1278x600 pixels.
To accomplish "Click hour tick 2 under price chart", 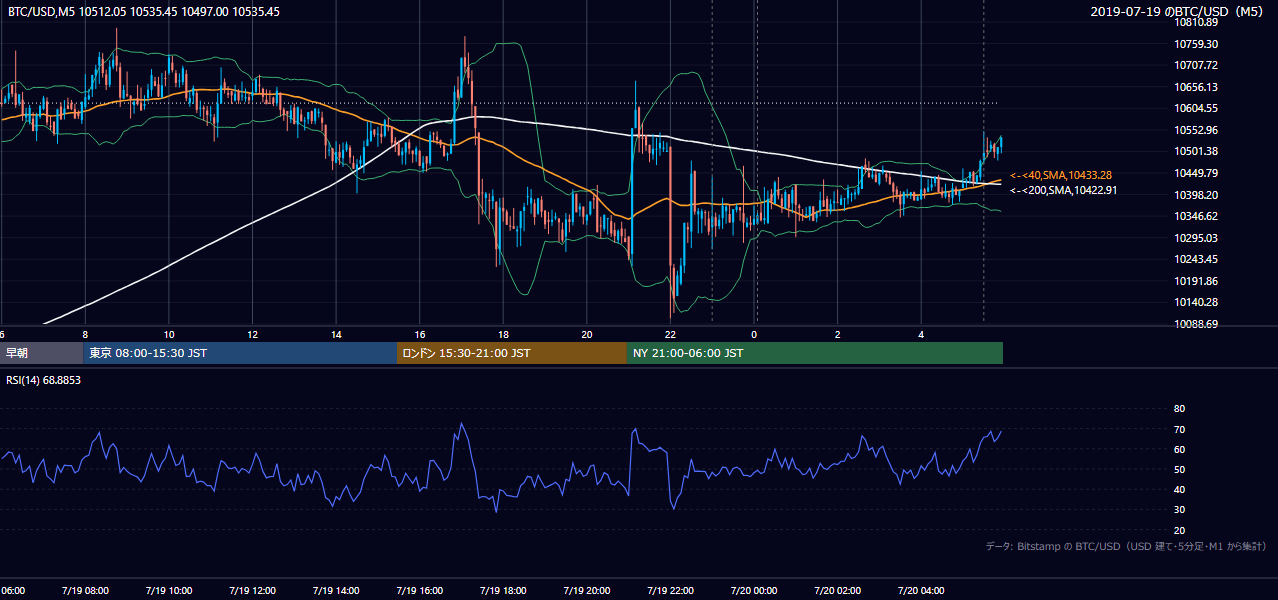I will pos(837,334).
